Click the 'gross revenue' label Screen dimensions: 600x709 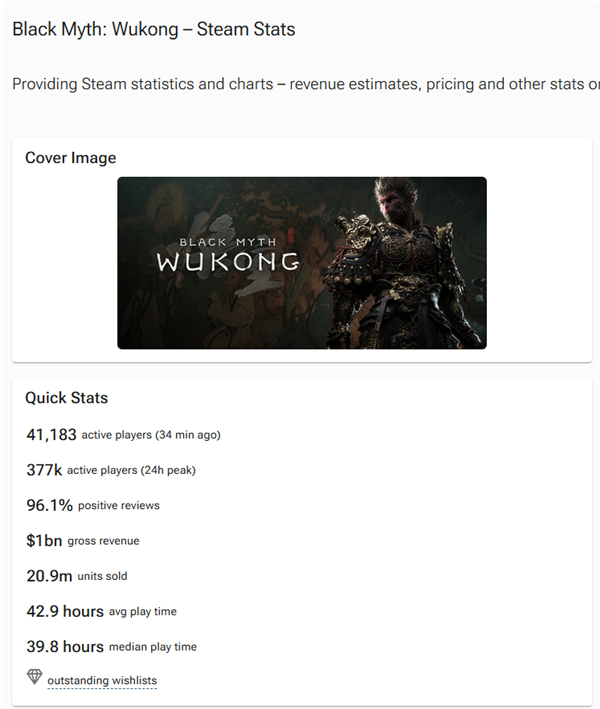pos(104,541)
